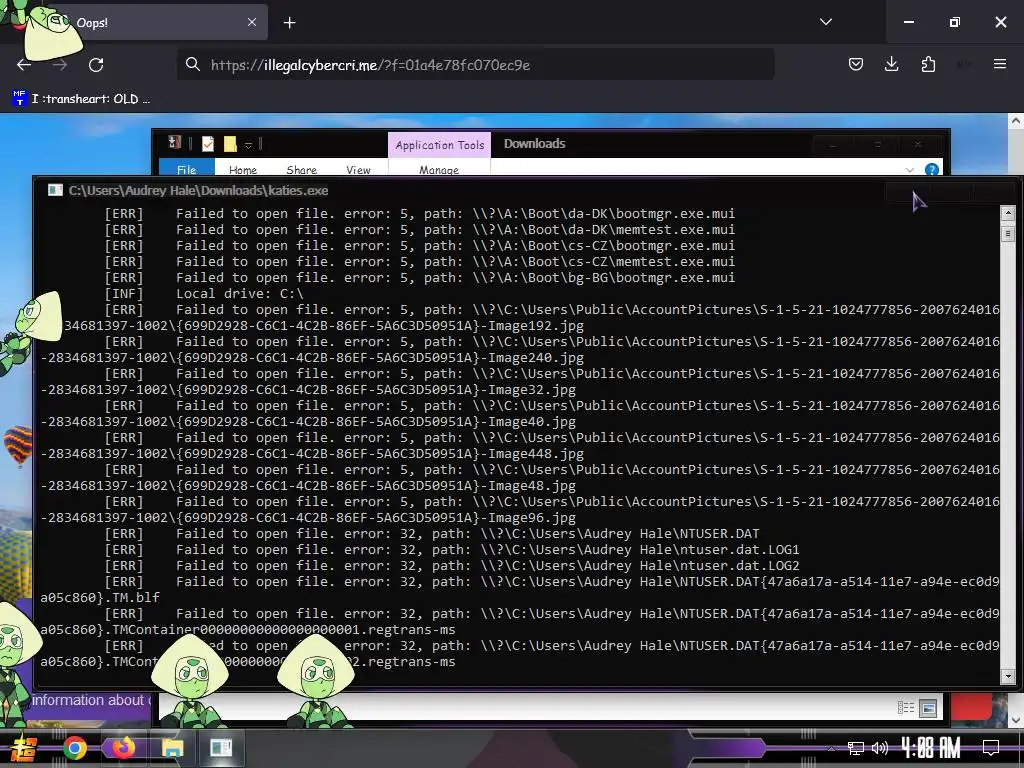Image resolution: width=1024 pixels, height=768 pixels.
Task: Click the Explorer window system icon
Action: pos(174,142)
